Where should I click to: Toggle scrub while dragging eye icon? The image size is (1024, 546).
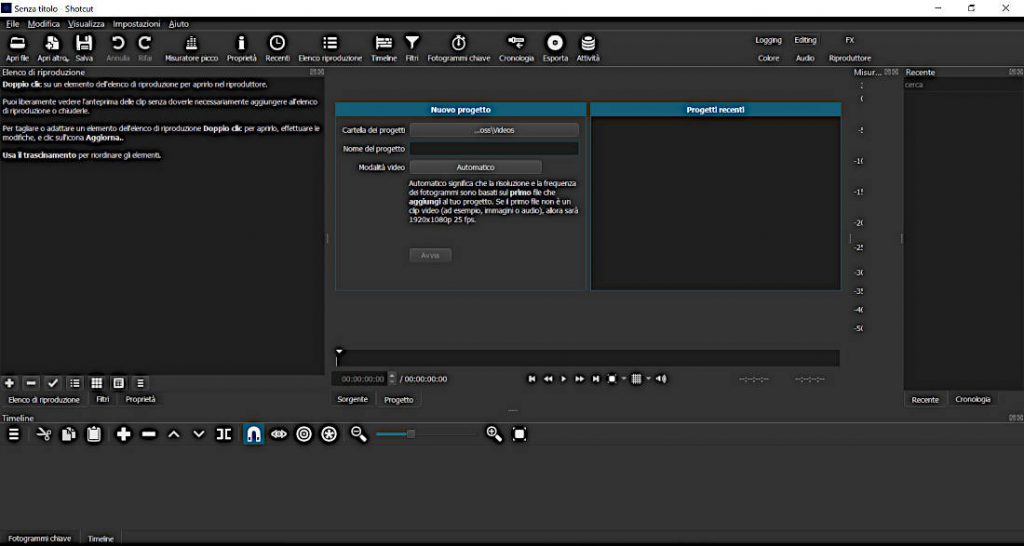[279, 434]
